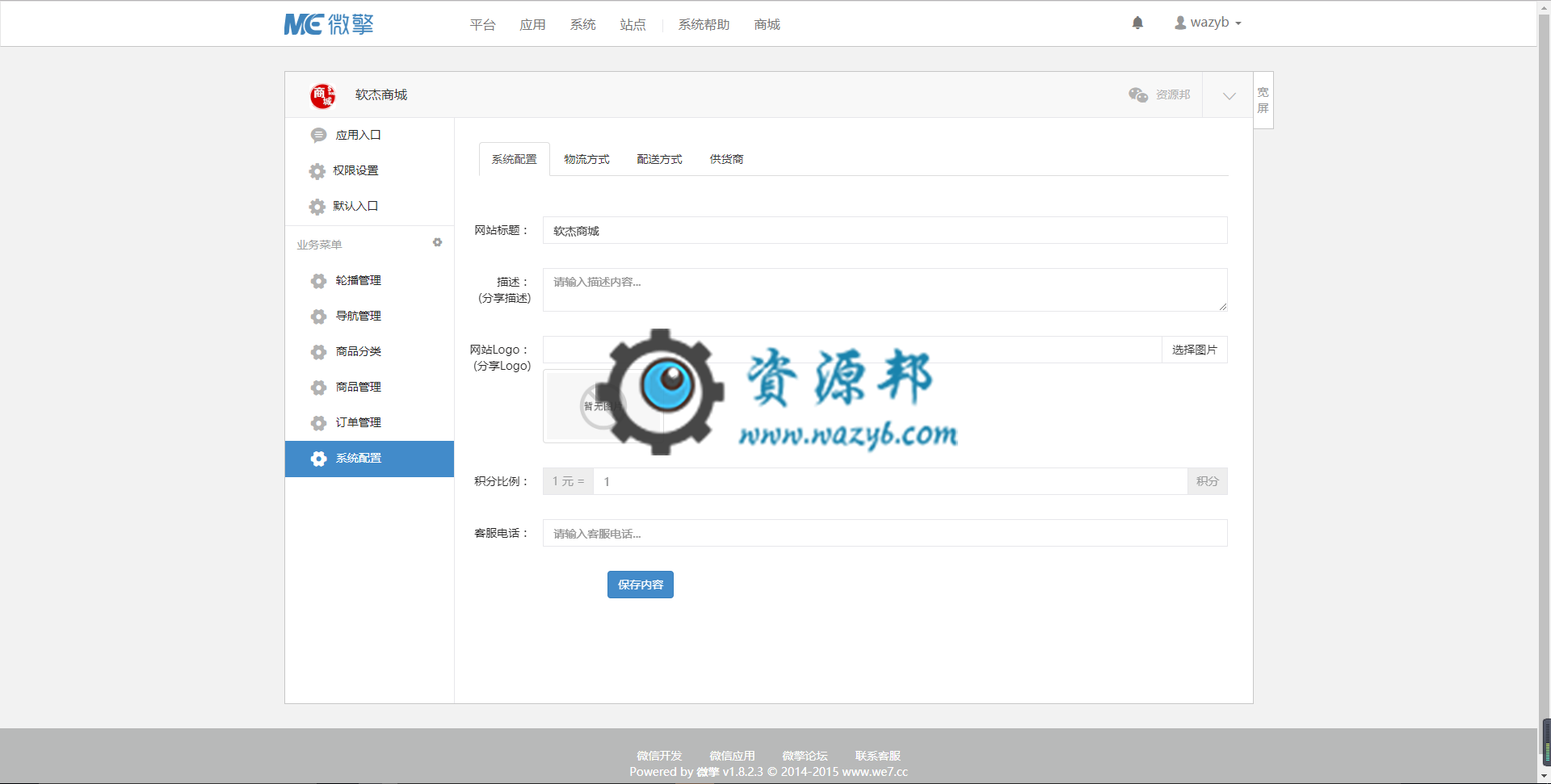Switch to the 系统配置 tab
This screenshot has height=784, width=1551.
pyautogui.click(x=515, y=159)
